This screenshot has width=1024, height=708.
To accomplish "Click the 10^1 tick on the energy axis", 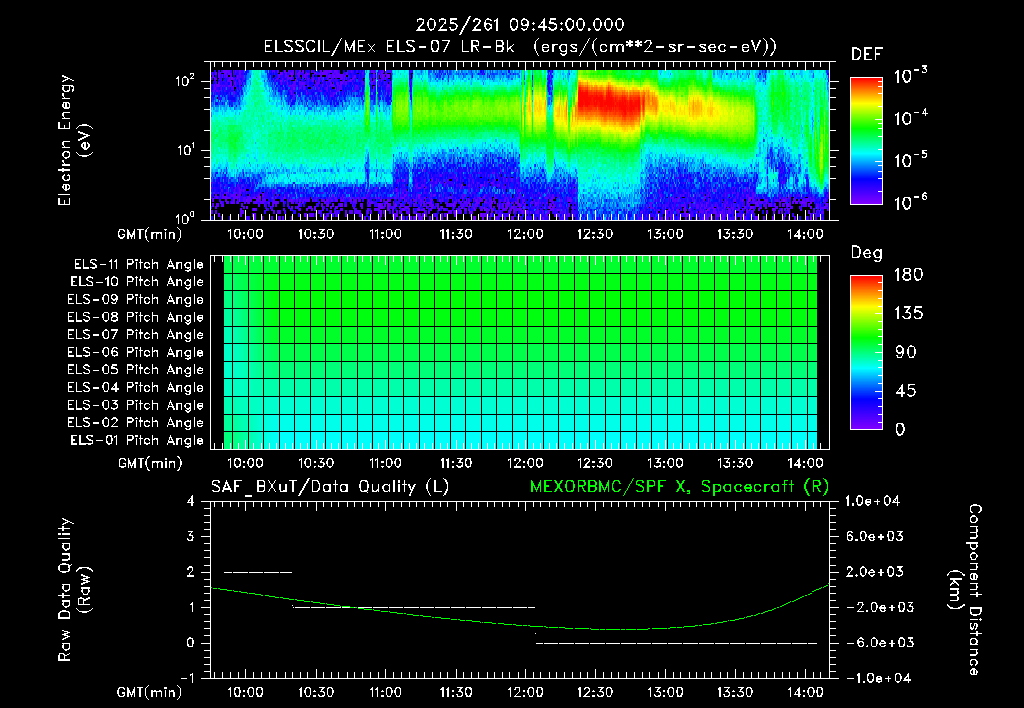I will click(185, 150).
